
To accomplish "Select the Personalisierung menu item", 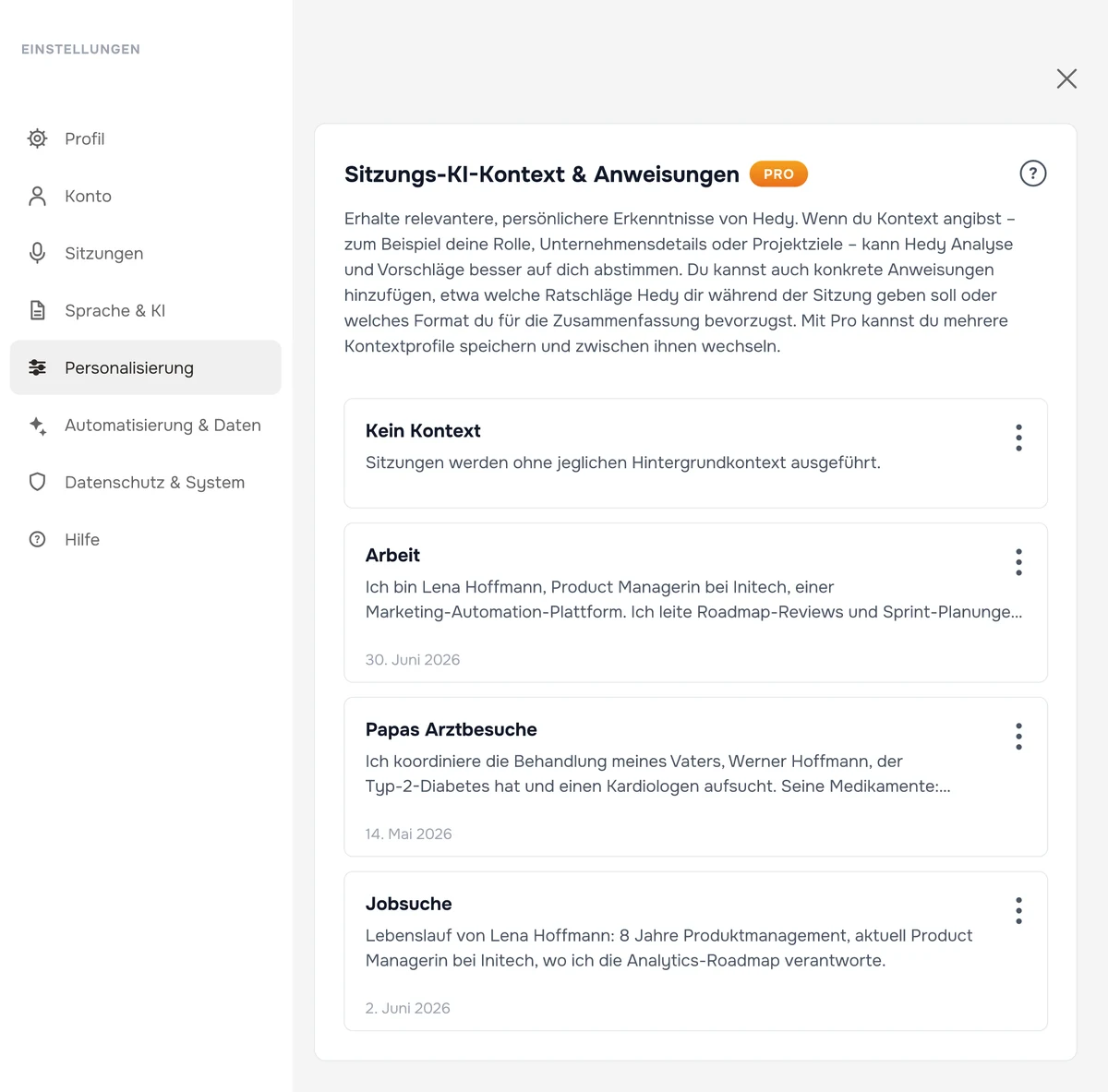I will pyautogui.click(x=145, y=367).
